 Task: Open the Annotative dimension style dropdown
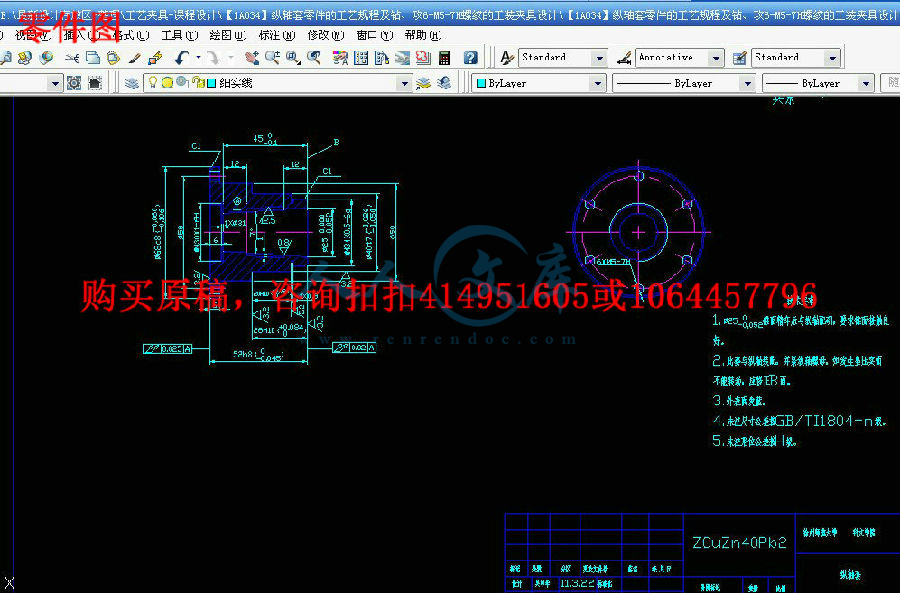(x=716, y=57)
